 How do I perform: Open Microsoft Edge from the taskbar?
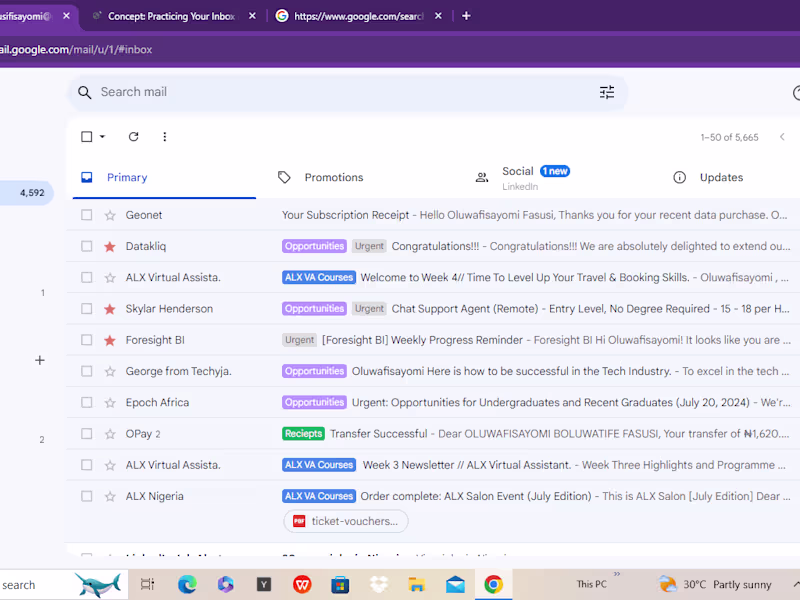point(187,584)
